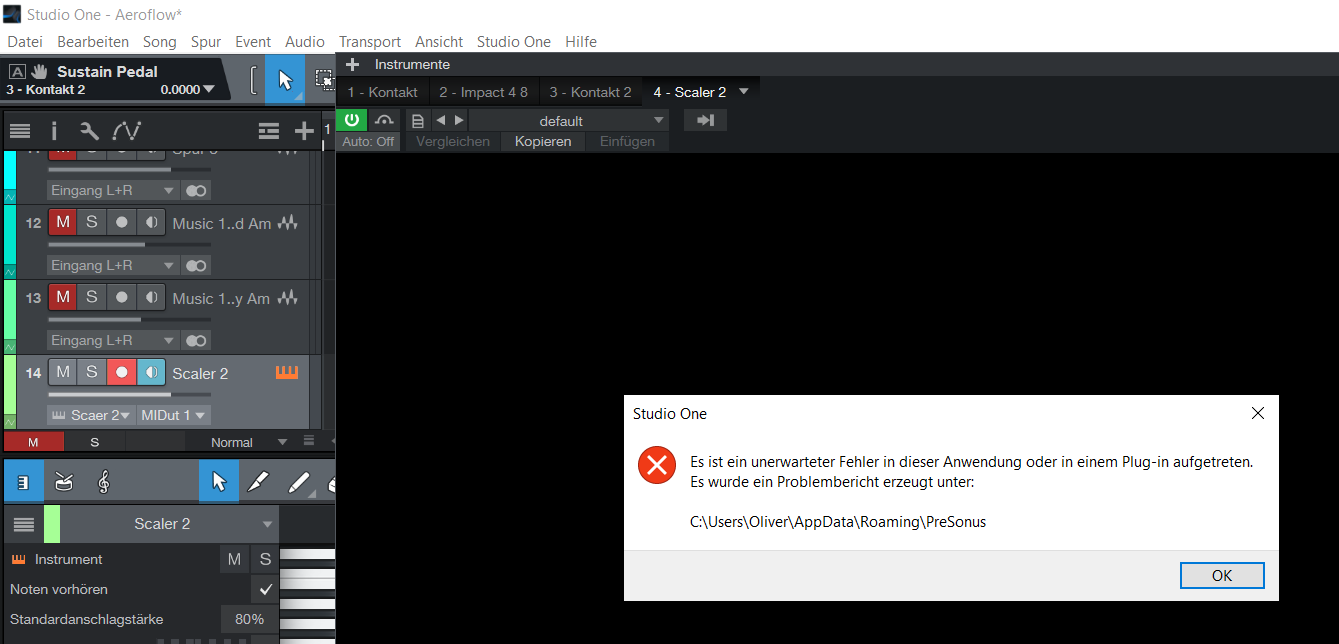1339x644 pixels.
Task: Uncheck Noten vorhören
Action: [x=266, y=589]
